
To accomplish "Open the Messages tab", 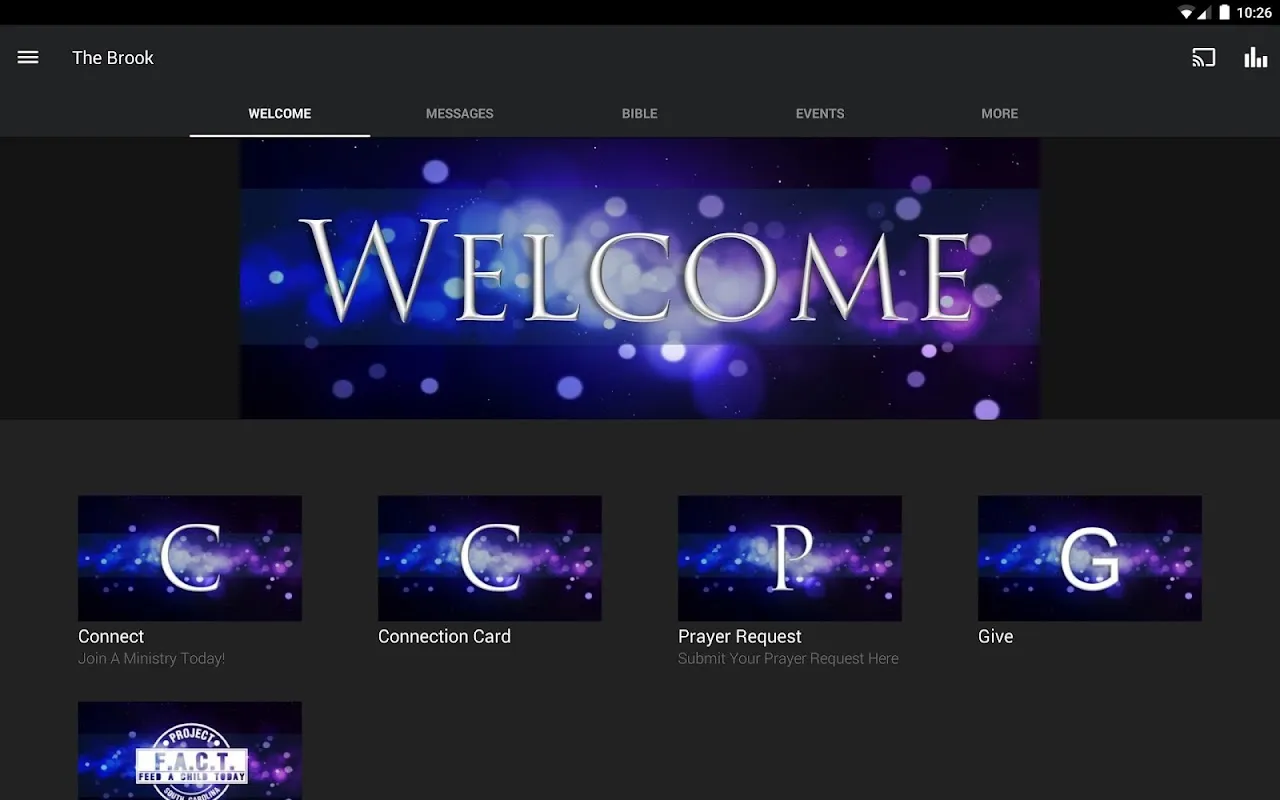I will pyautogui.click(x=460, y=114).
